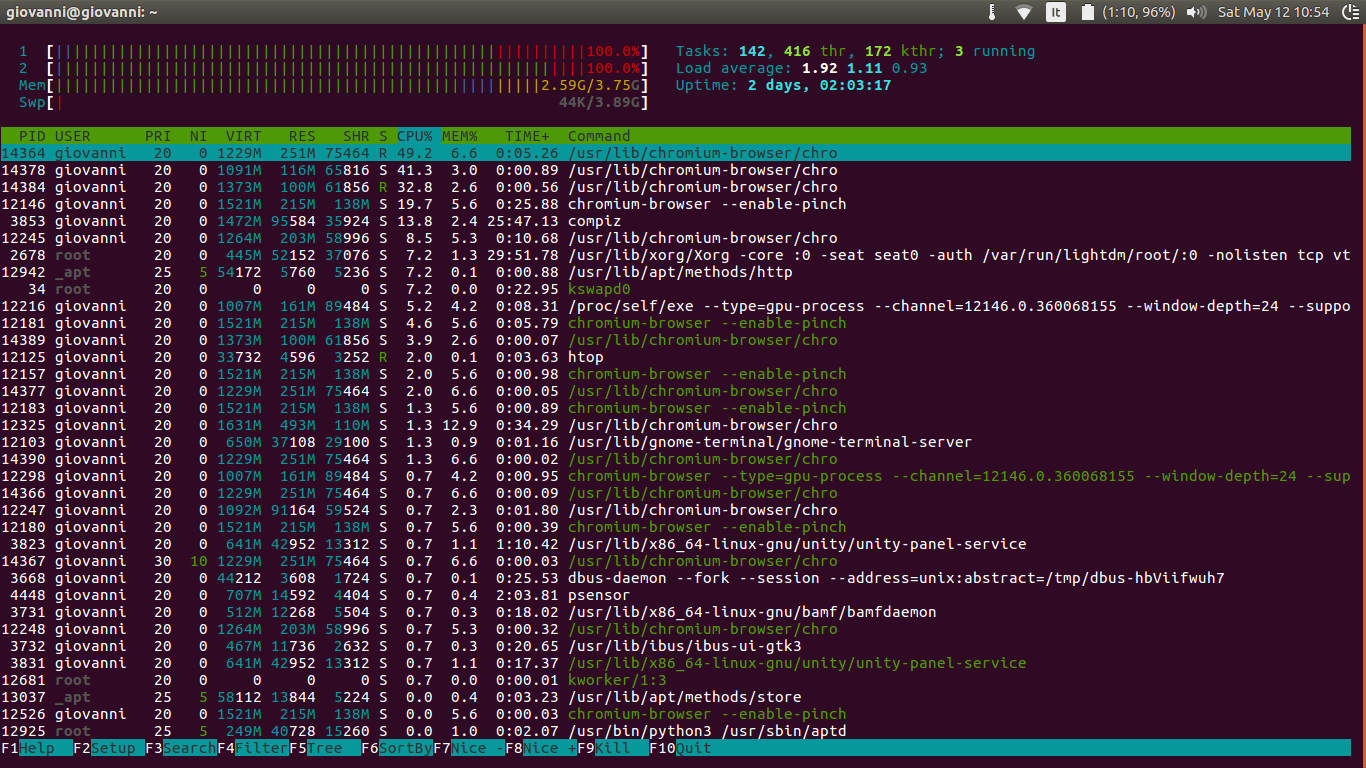Viewport: 1366px width, 768px height.
Task: Select the compiz process row
Action: click(x=594, y=221)
